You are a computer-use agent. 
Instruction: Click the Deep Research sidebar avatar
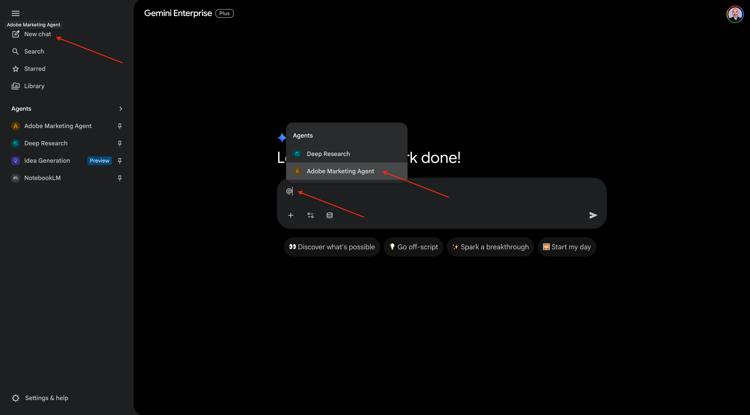click(15, 143)
